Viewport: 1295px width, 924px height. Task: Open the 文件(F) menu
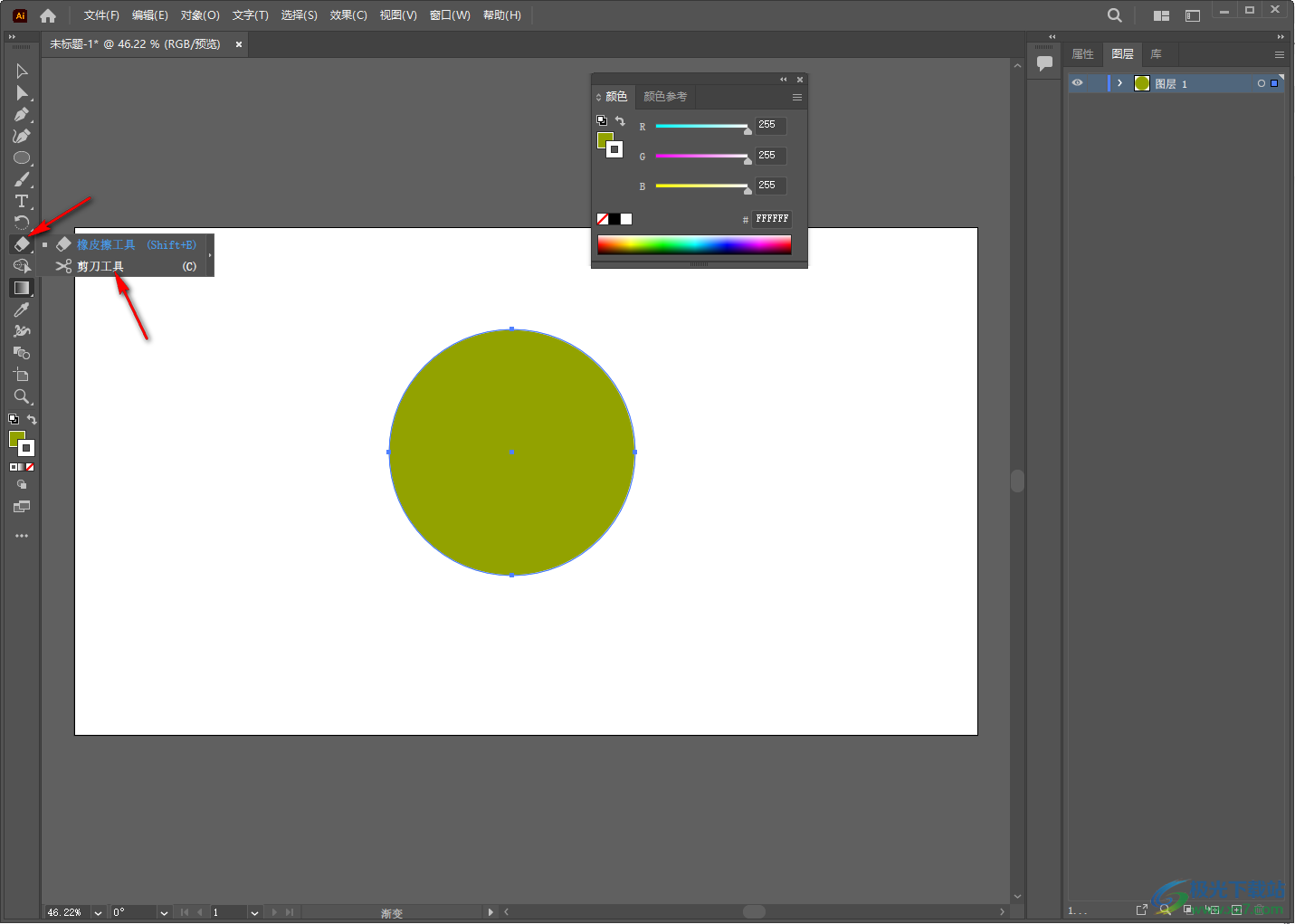(x=101, y=15)
